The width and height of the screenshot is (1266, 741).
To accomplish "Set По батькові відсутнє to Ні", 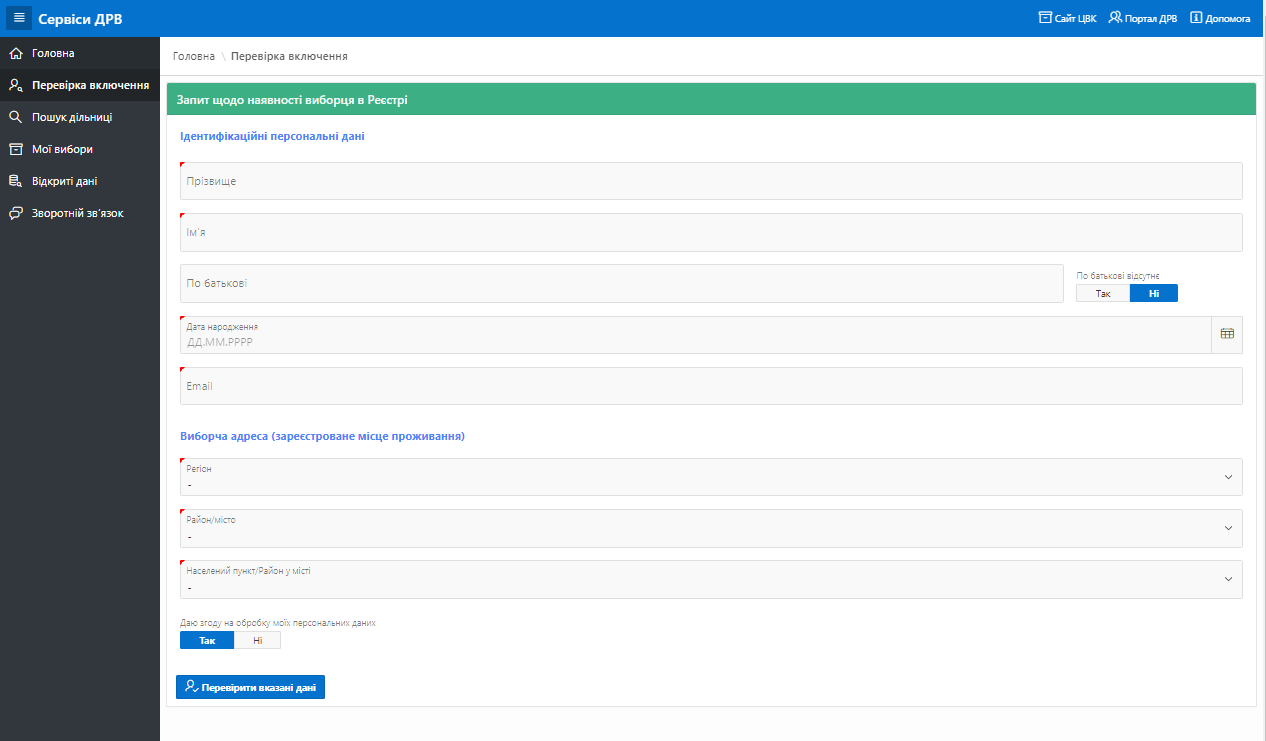I will 1154,293.
